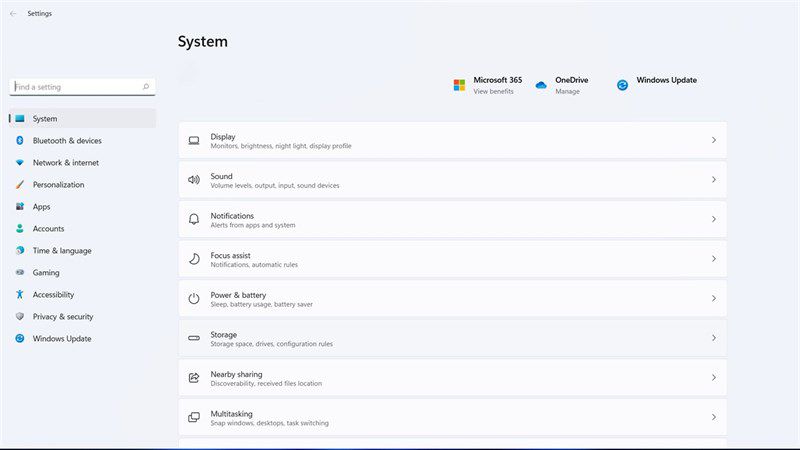Click the Windows Update icon in sidebar
This screenshot has width=800, height=450.
(x=20, y=338)
